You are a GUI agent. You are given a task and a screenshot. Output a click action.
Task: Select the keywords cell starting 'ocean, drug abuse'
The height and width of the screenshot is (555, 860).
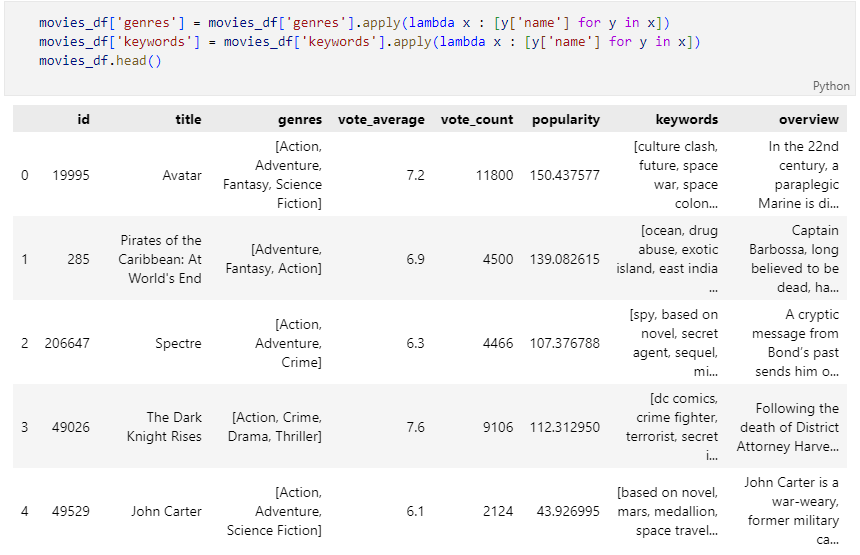[x=667, y=259]
